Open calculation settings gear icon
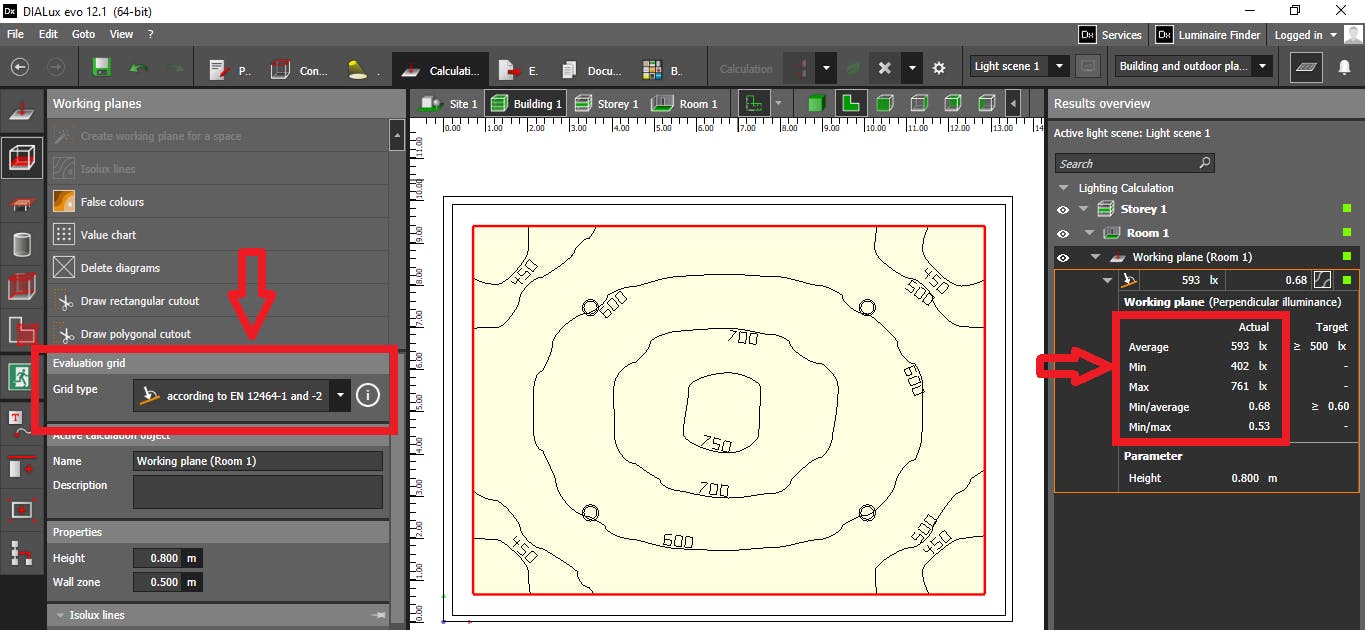 pos(938,69)
